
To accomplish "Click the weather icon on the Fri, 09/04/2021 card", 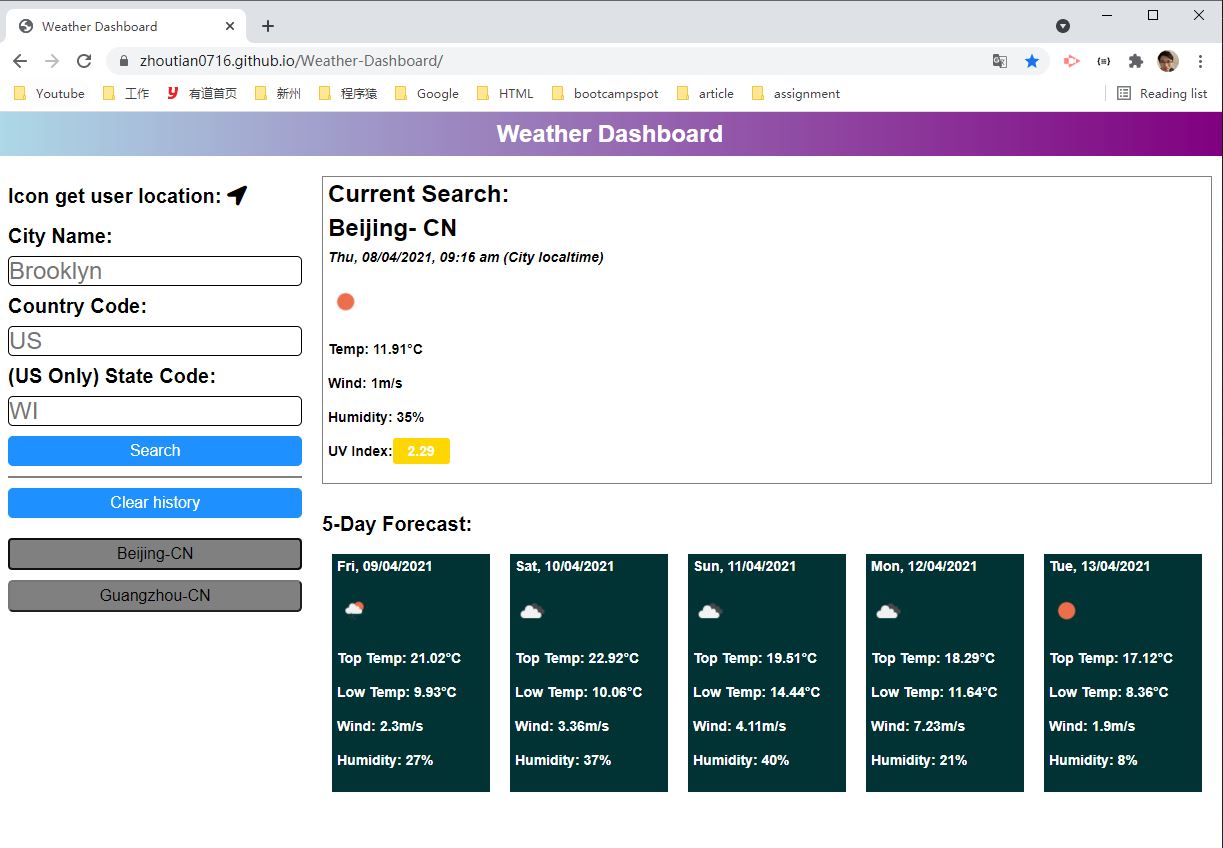I will (354, 609).
